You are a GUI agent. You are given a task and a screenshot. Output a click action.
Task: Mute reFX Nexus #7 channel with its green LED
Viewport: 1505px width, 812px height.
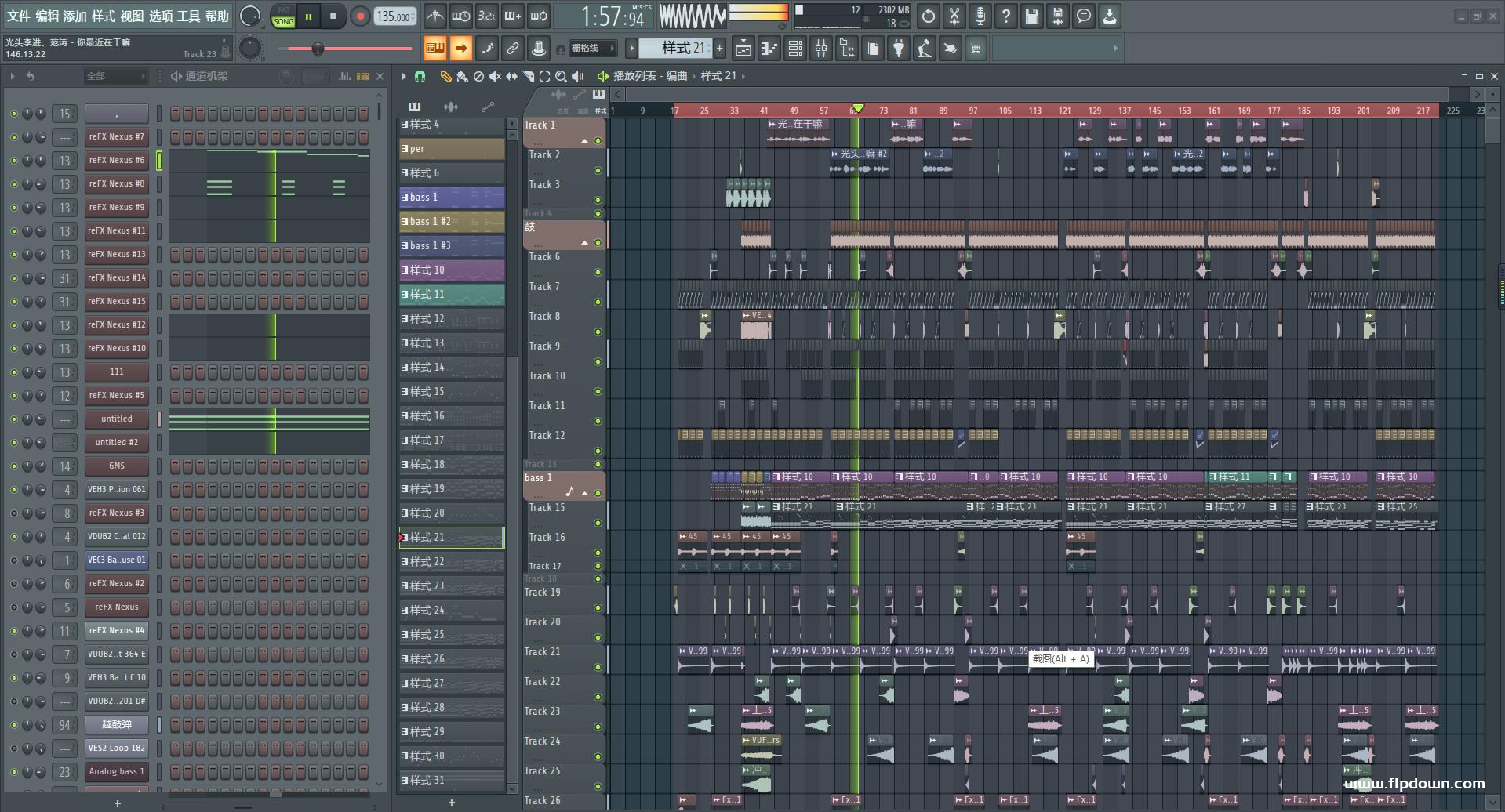point(13,137)
